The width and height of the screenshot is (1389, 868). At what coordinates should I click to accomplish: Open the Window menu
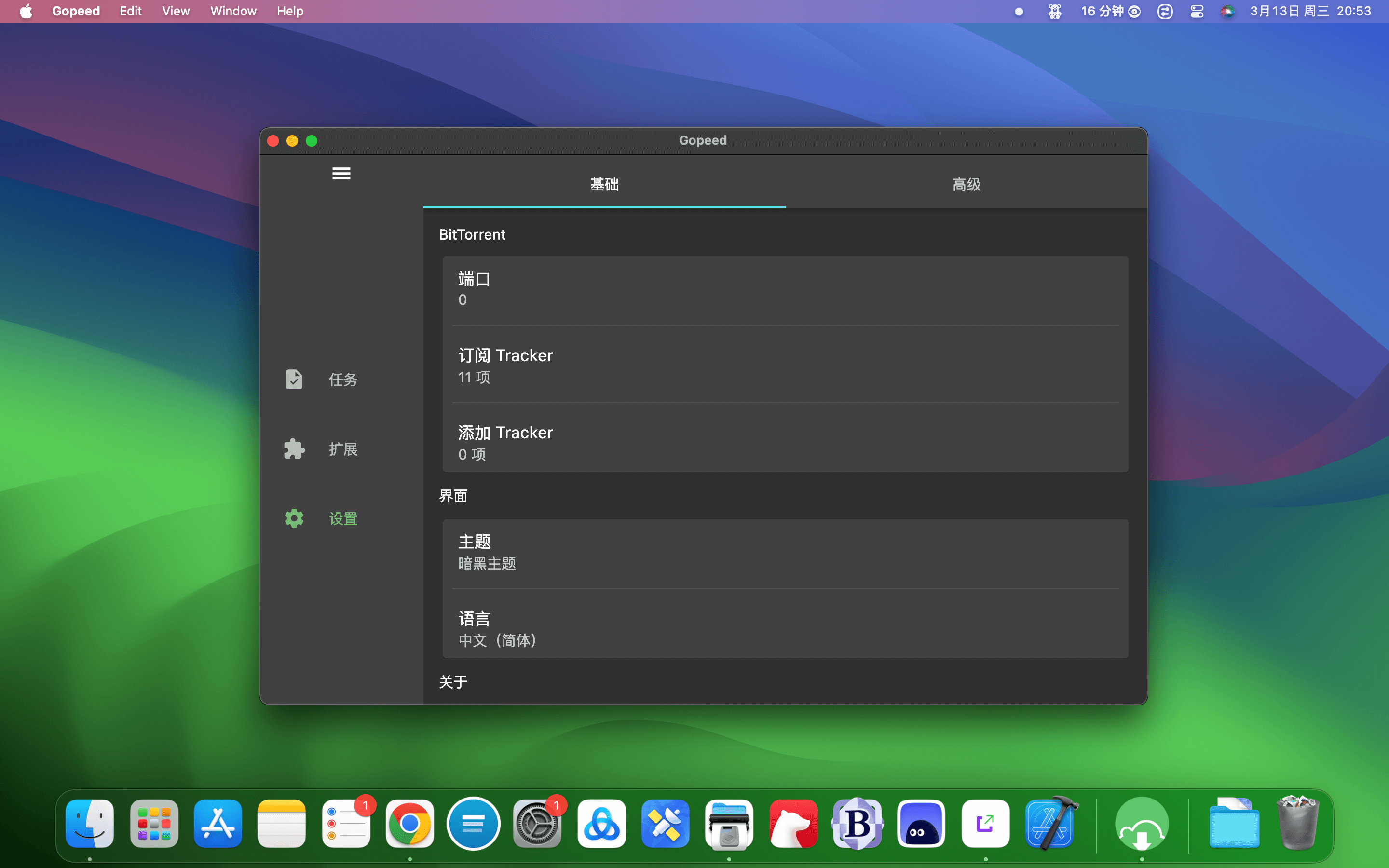click(x=233, y=11)
